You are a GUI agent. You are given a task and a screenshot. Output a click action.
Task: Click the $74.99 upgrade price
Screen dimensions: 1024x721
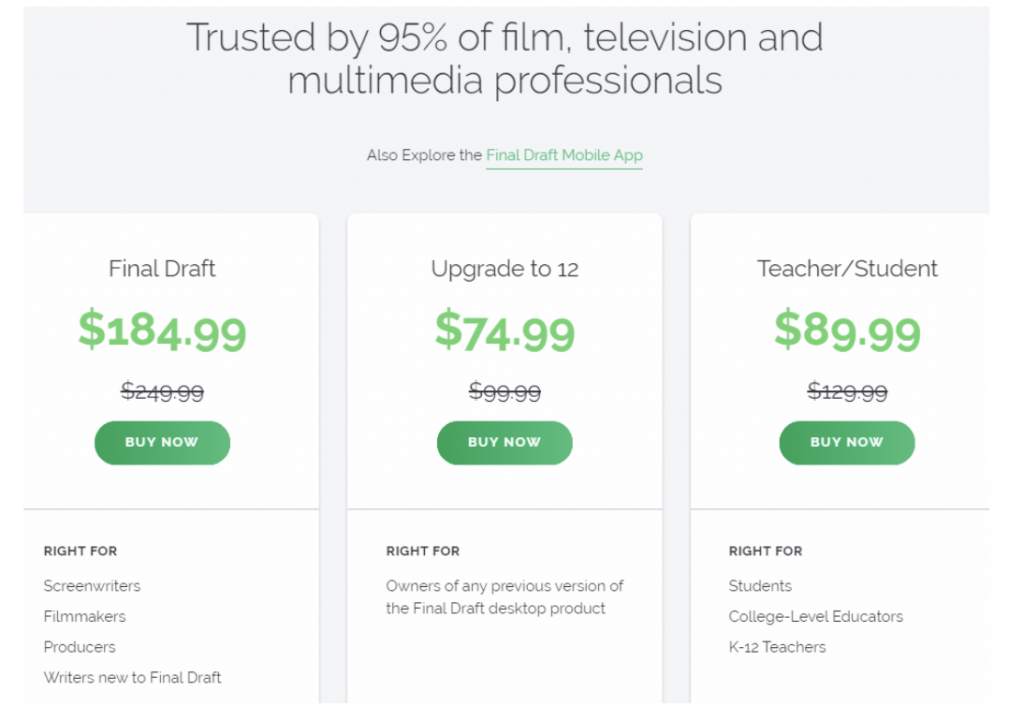(504, 330)
